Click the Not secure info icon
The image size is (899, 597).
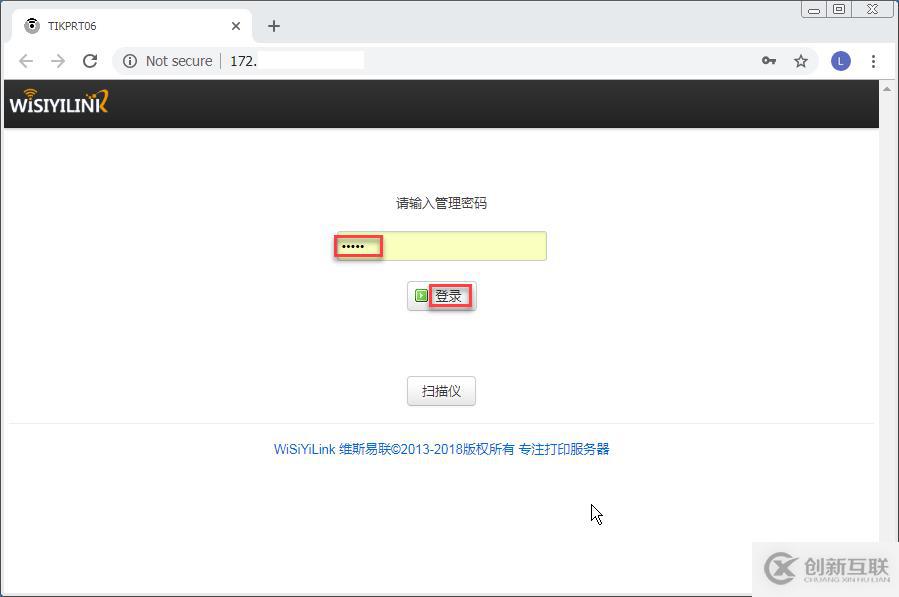tap(130, 60)
